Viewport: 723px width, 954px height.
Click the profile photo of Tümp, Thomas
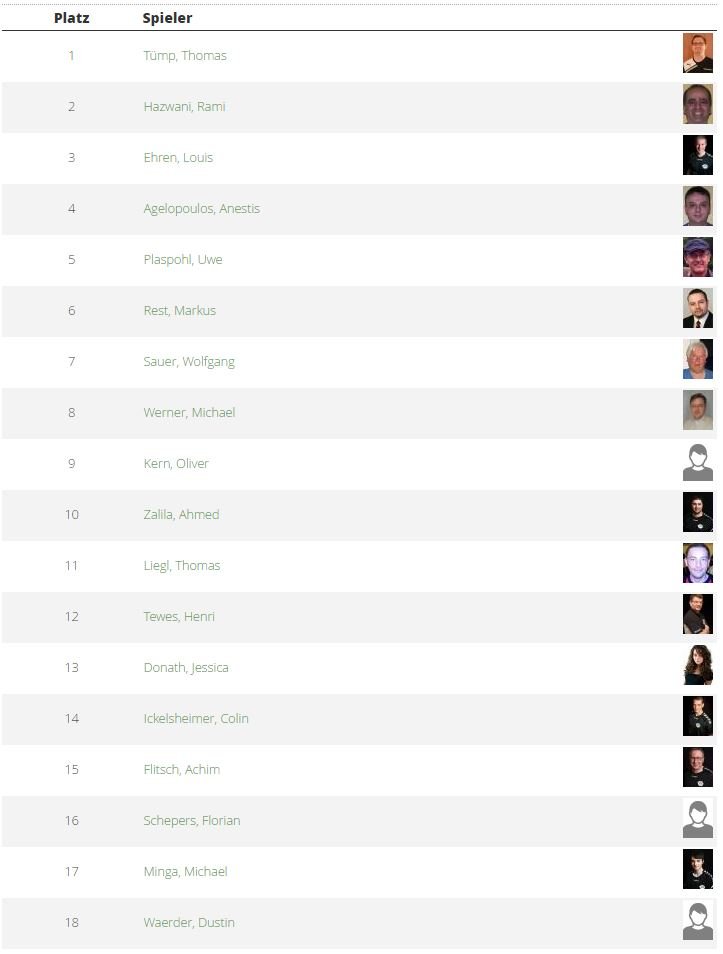[x=697, y=54]
